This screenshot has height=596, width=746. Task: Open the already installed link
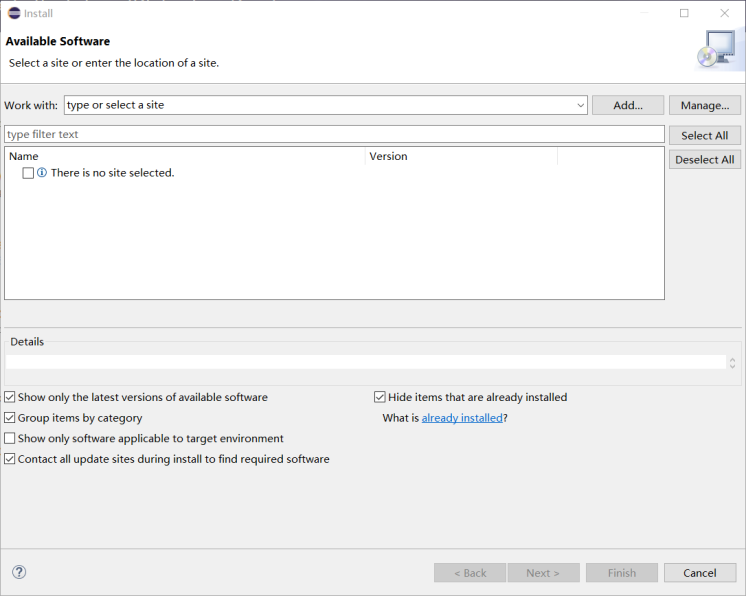tap(462, 418)
